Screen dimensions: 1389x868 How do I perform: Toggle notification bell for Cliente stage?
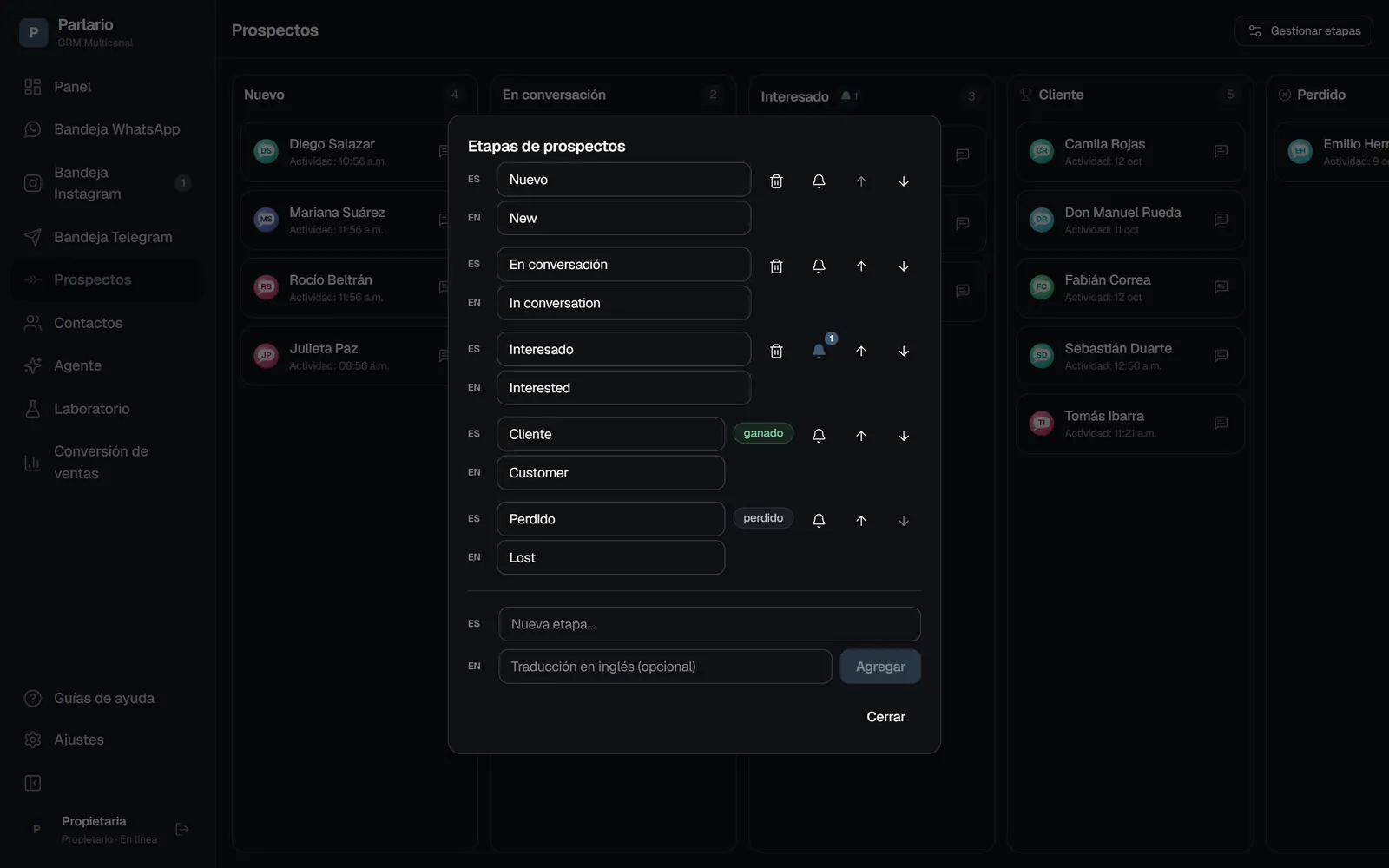819,435
